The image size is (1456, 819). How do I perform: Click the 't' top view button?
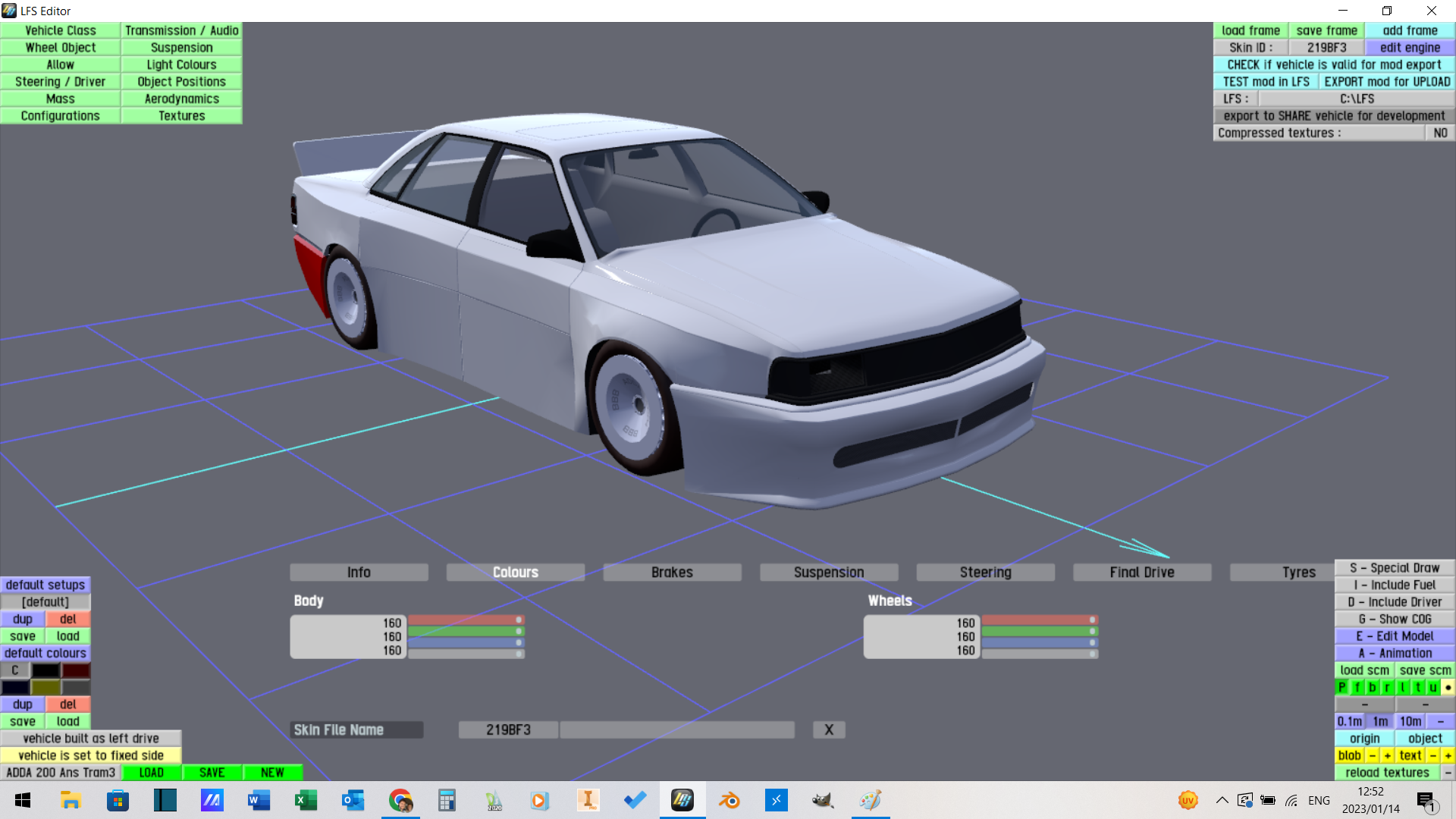click(1417, 687)
